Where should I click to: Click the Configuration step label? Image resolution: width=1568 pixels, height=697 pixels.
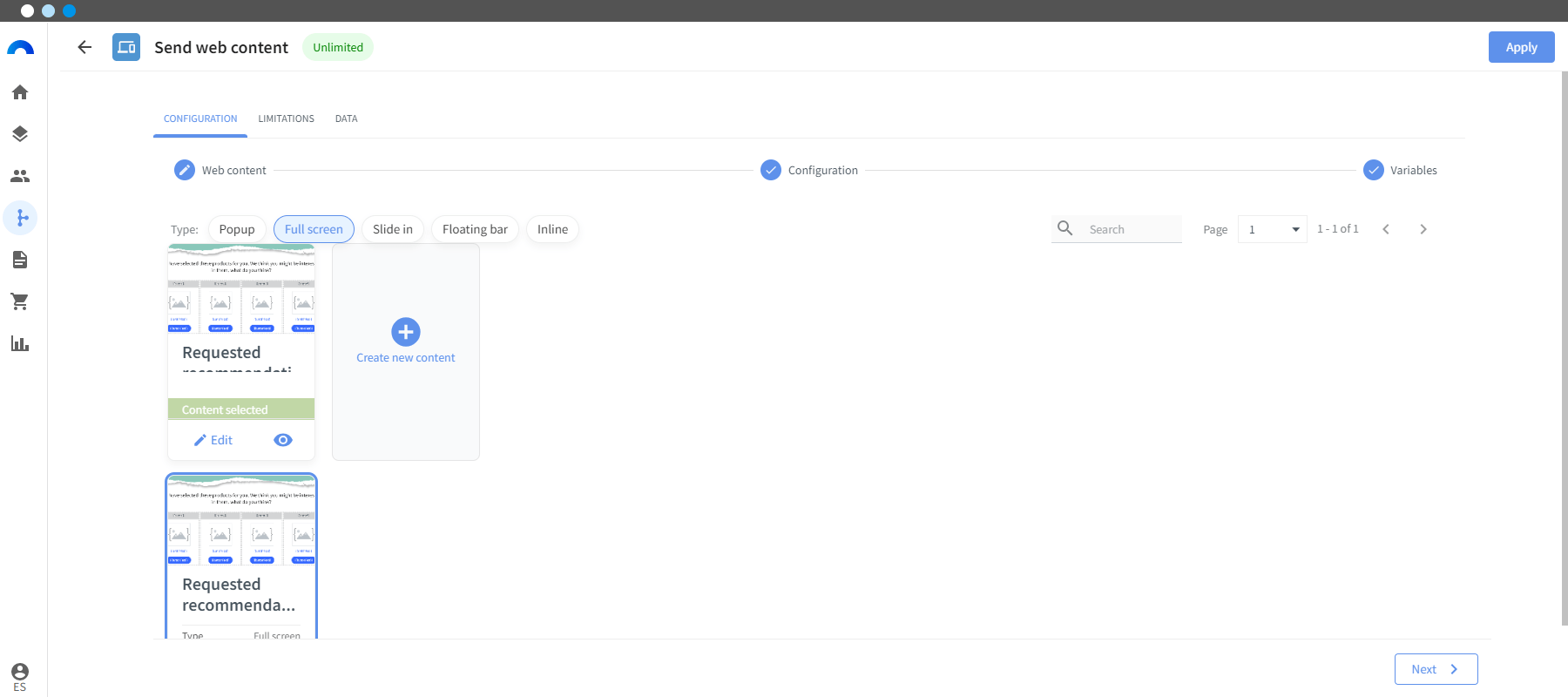point(823,170)
